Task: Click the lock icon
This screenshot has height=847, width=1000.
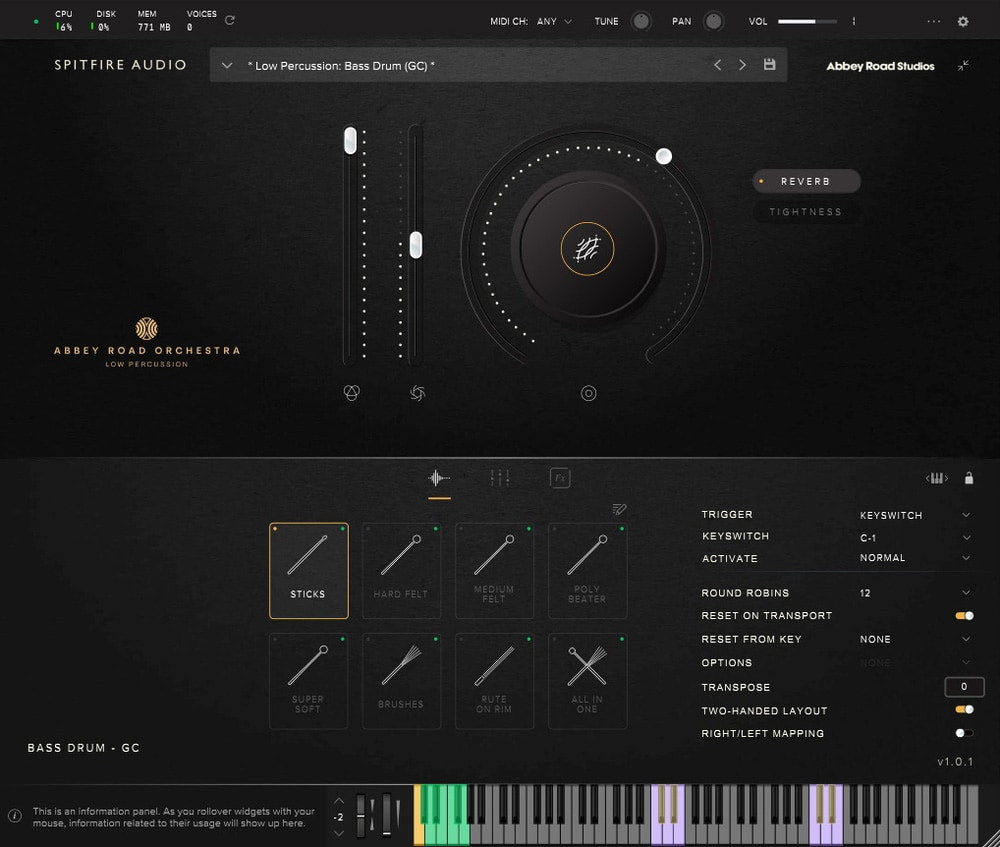Action: tap(968, 478)
